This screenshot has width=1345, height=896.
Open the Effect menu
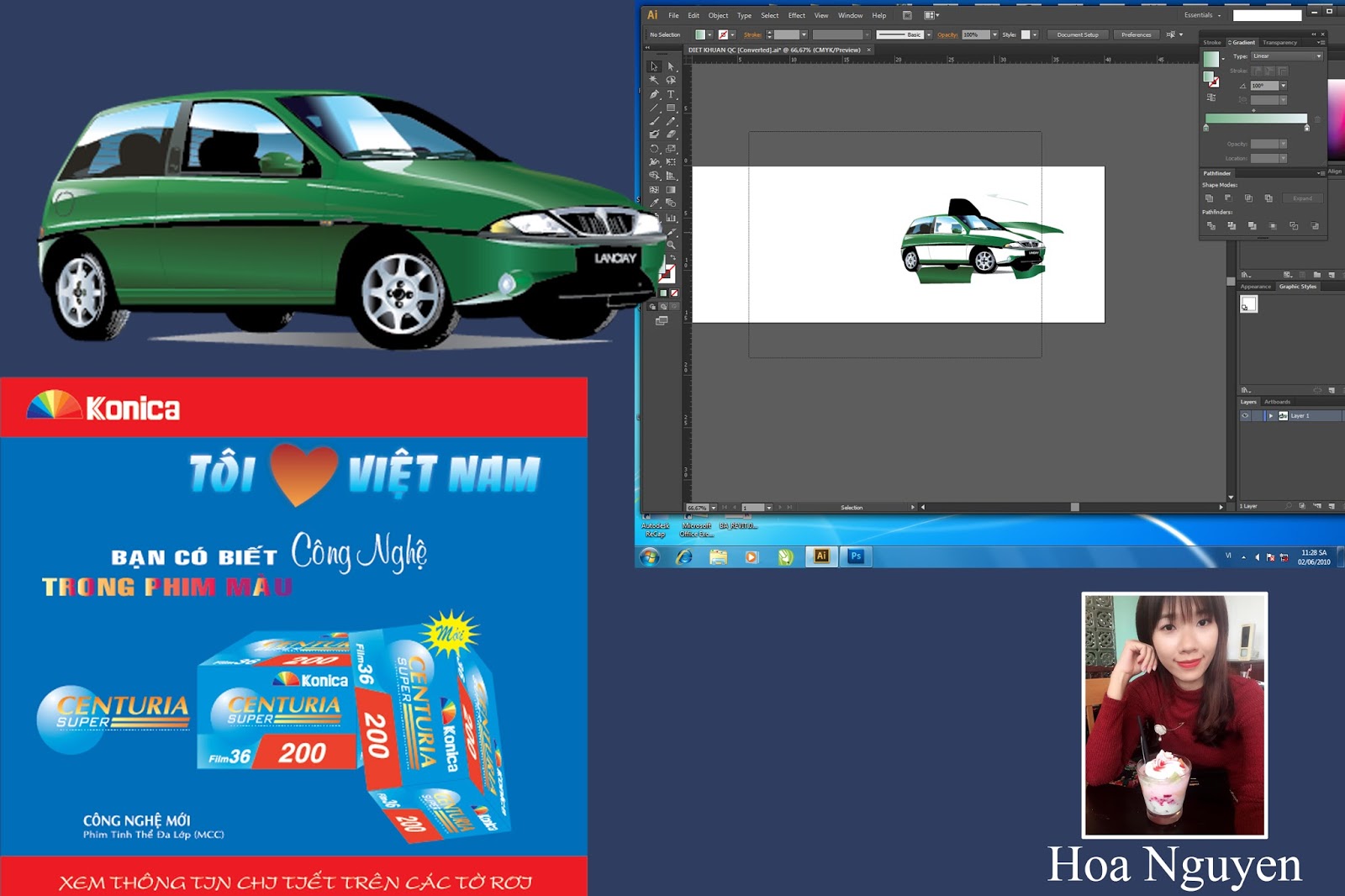point(796,15)
